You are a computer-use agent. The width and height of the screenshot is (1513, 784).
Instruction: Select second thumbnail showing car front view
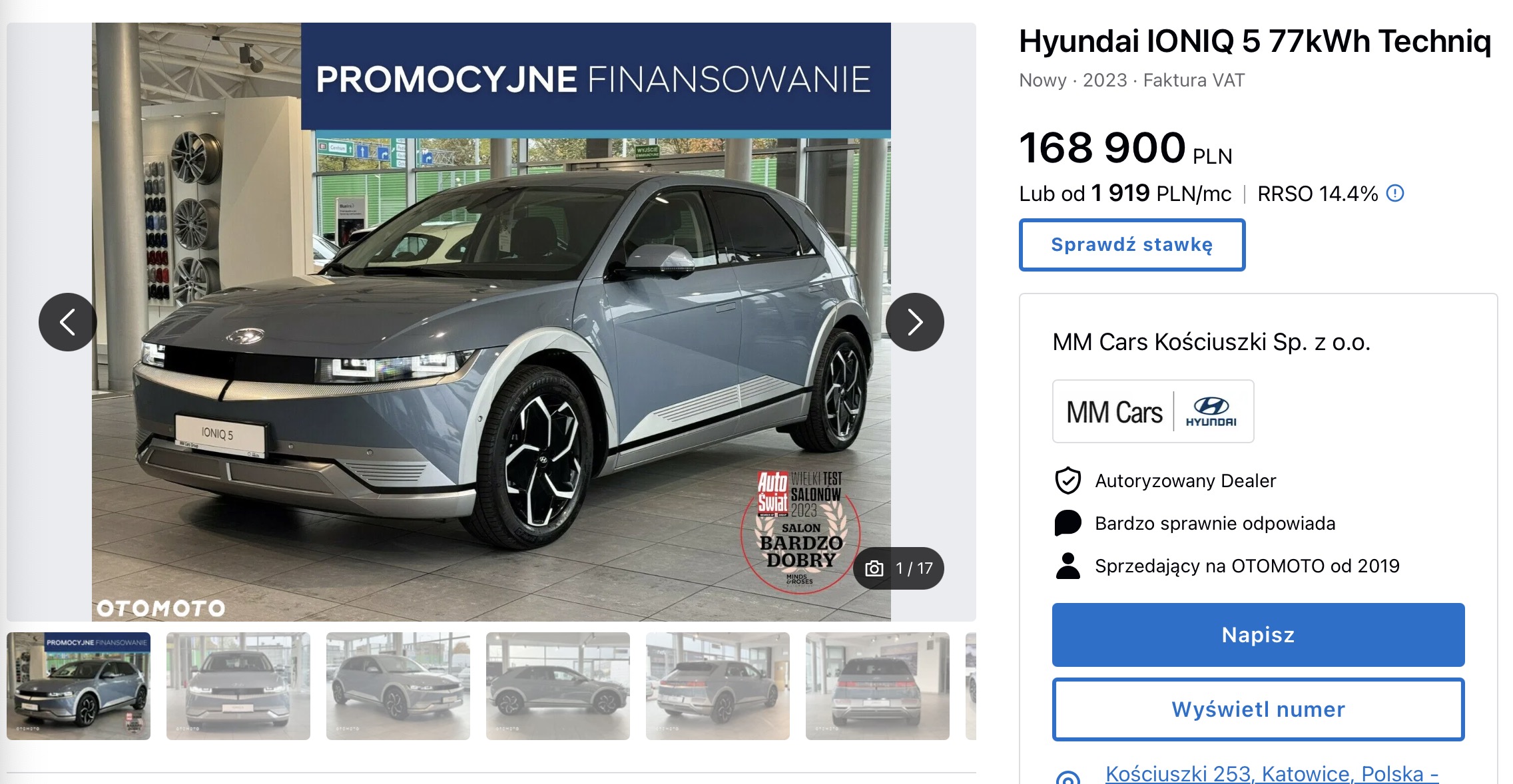(238, 686)
